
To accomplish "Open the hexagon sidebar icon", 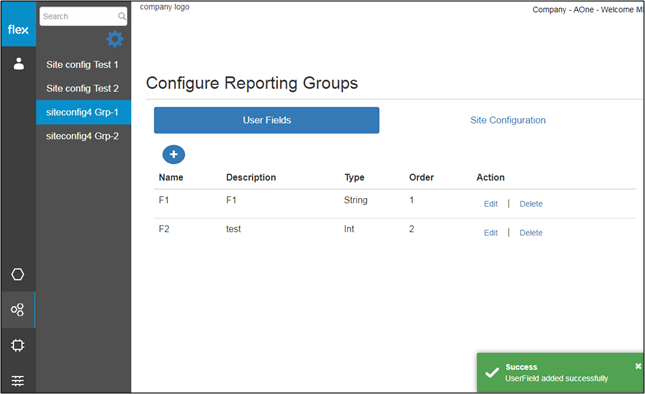I will (18, 274).
